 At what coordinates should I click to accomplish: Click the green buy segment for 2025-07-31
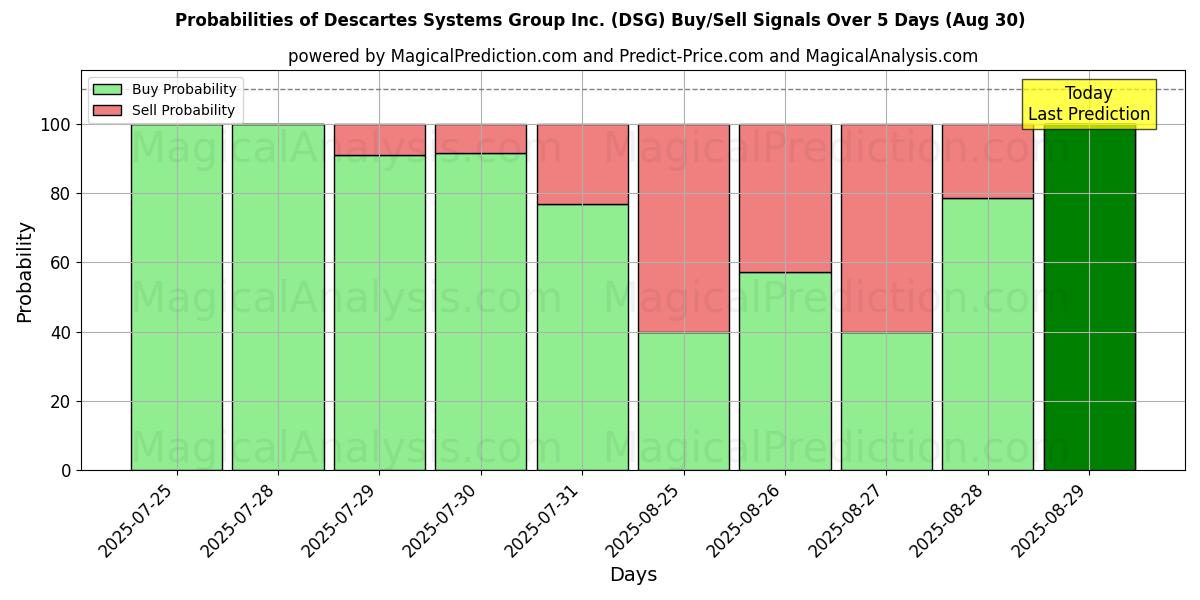click(x=583, y=337)
